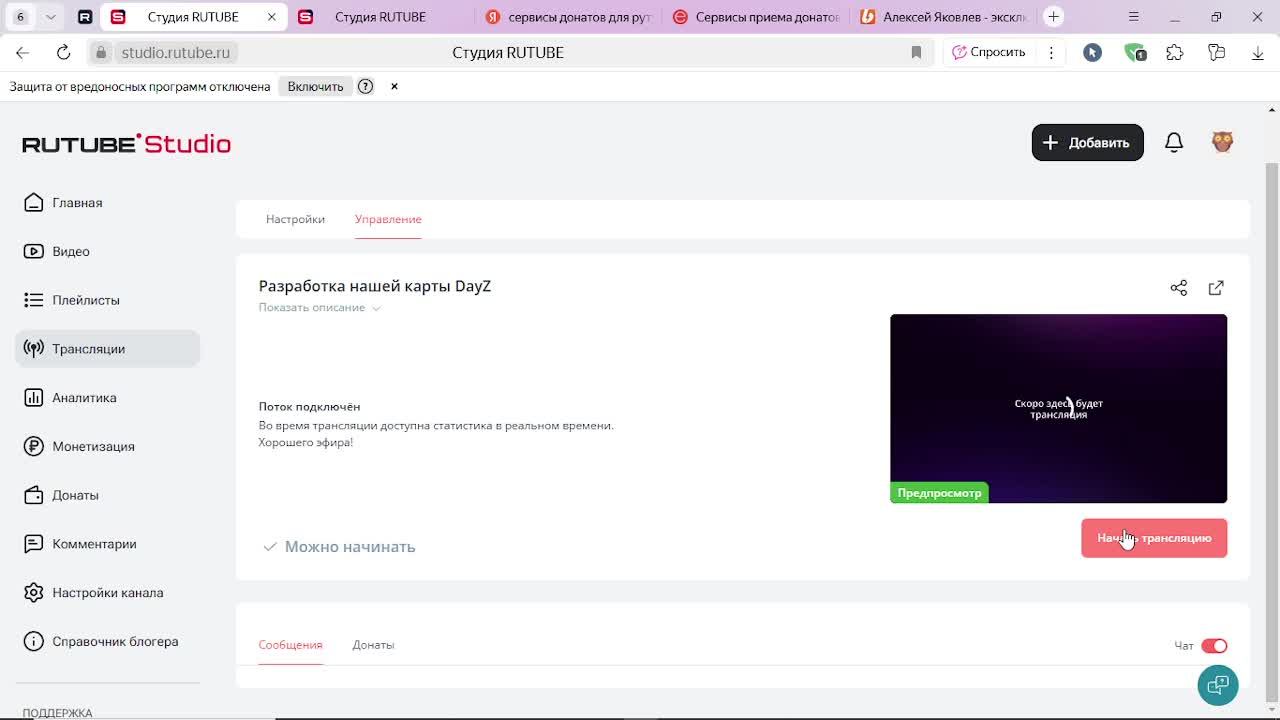
Task: Dismiss the malware protection notice
Action: click(x=394, y=86)
